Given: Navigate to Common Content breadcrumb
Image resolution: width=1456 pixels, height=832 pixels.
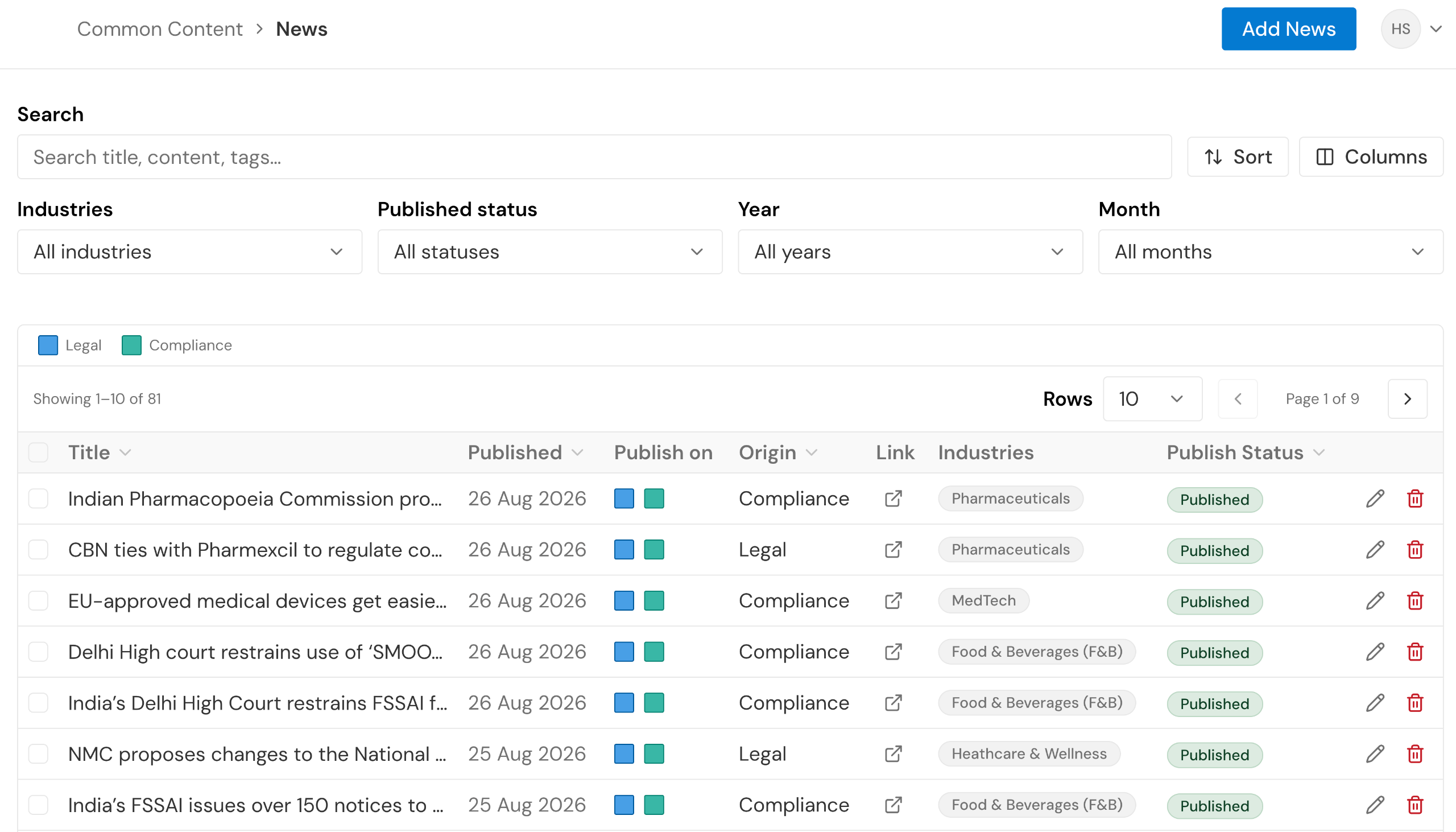Looking at the screenshot, I should pos(160,29).
